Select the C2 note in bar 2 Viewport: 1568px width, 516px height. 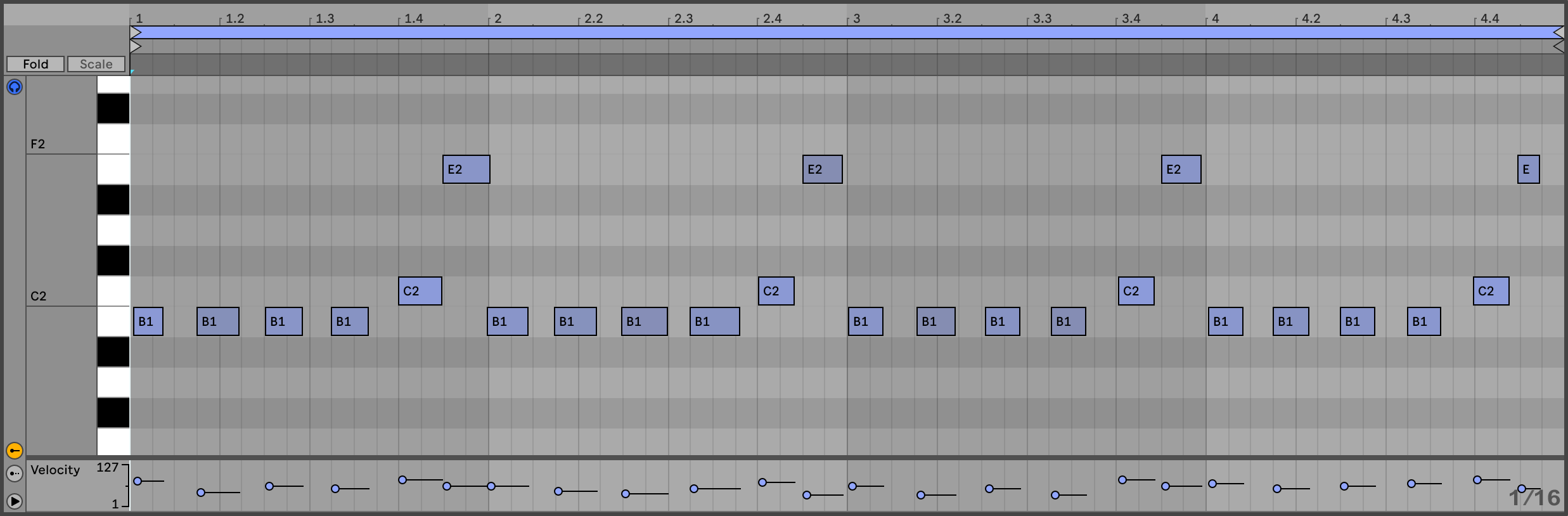tap(776, 291)
